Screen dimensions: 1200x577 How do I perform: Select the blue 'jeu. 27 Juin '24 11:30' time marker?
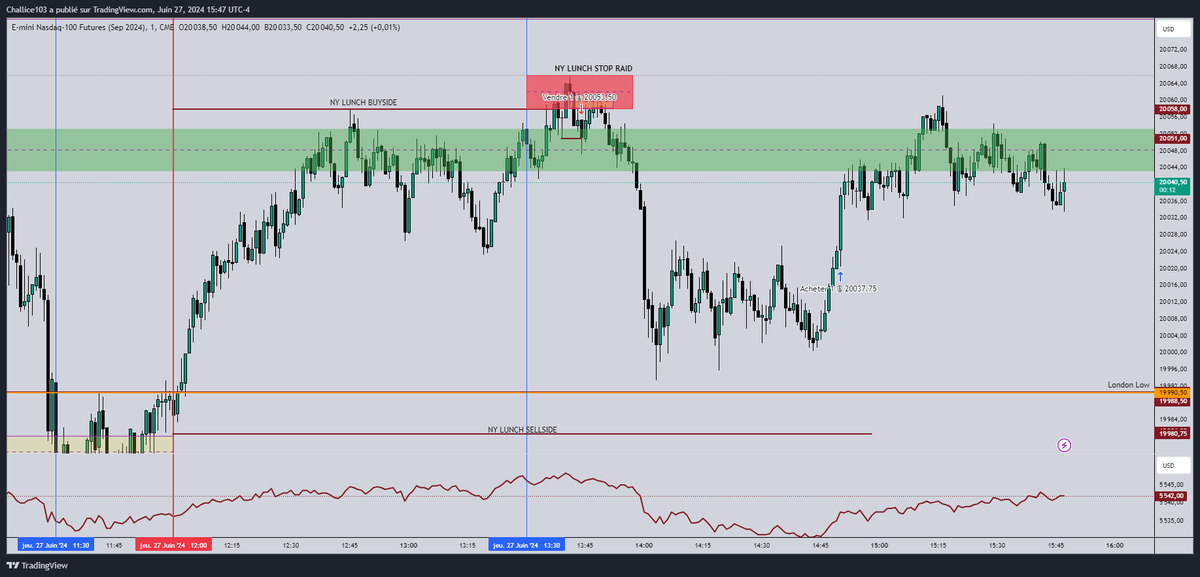tap(56, 545)
